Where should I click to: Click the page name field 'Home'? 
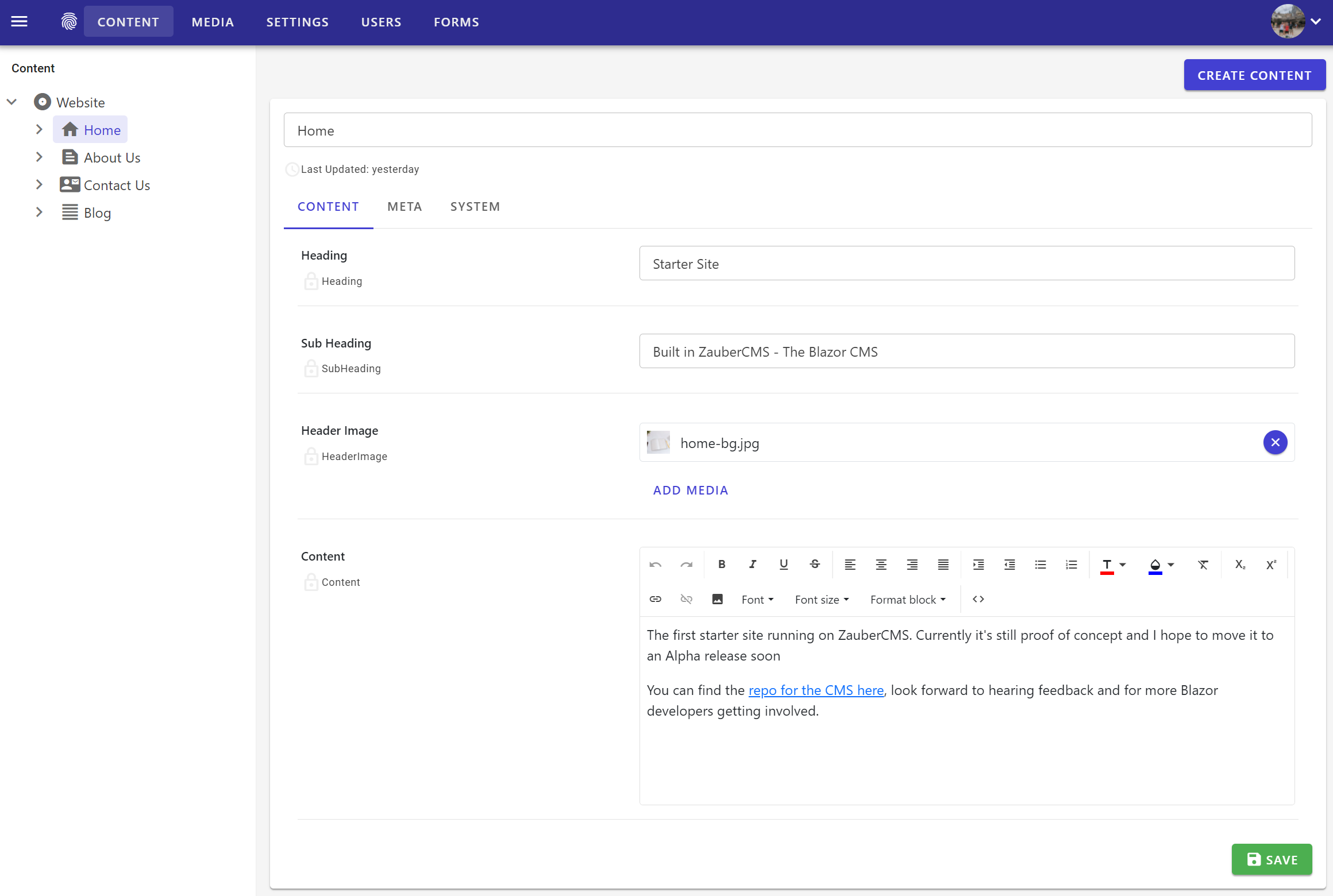tap(798, 130)
